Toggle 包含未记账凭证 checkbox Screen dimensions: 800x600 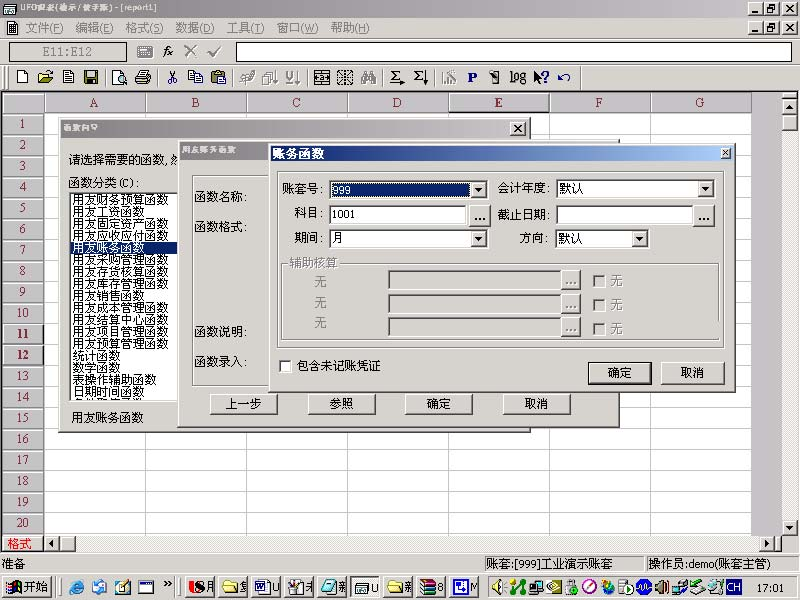pyautogui.click(x=285, y=366)
